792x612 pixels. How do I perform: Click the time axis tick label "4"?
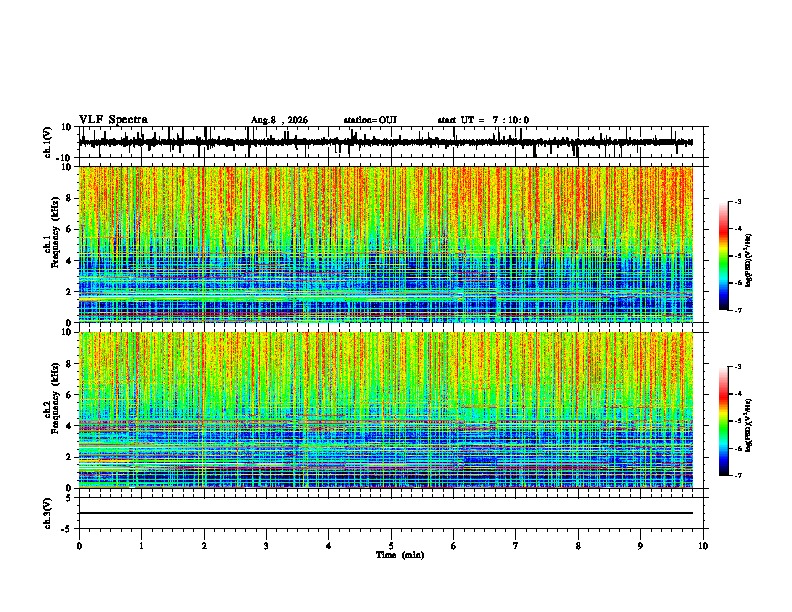tap(329, 546)
